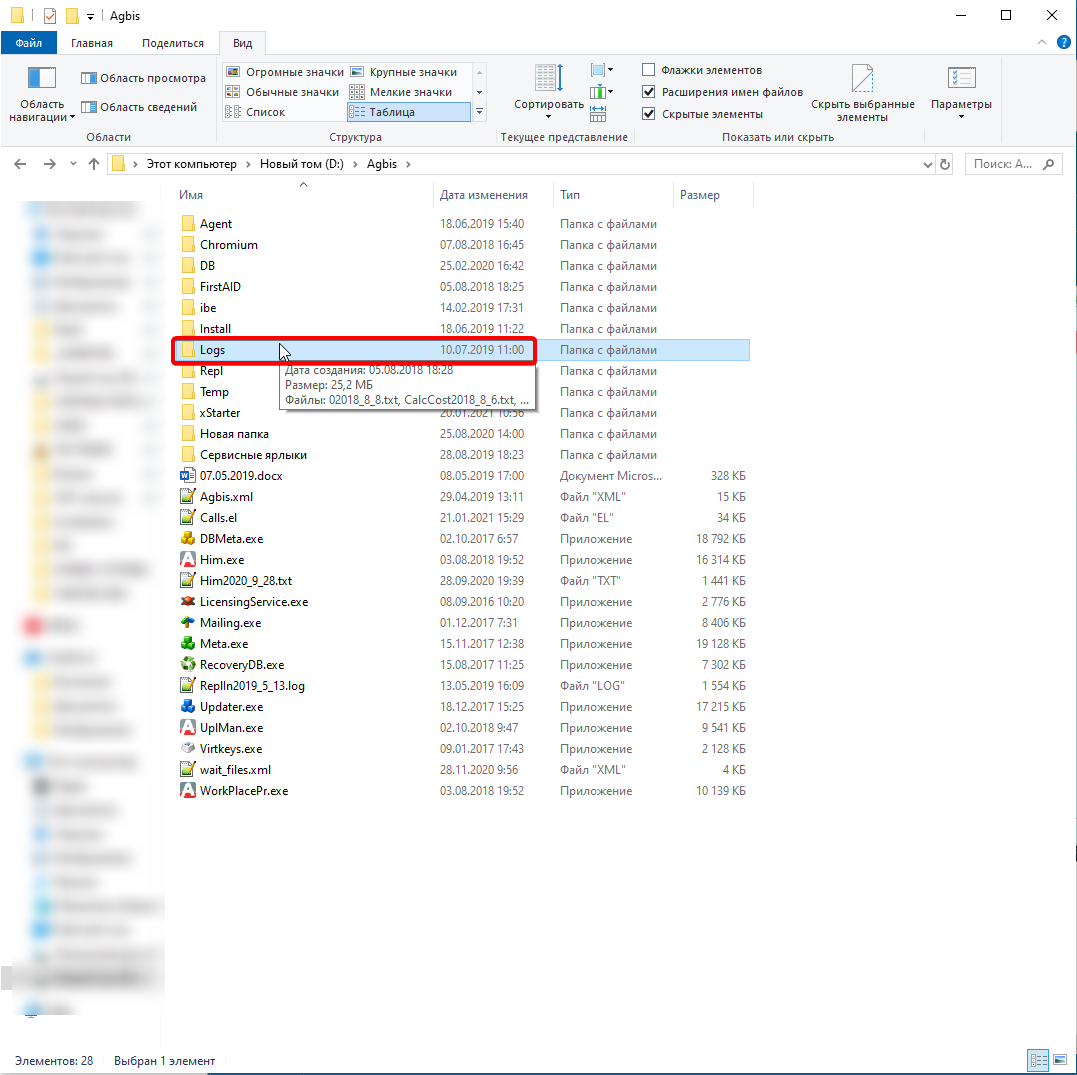Toggle the Details pane (Область сведений)
This screenshot has width=1077, height=1075.
coord(139,107)
